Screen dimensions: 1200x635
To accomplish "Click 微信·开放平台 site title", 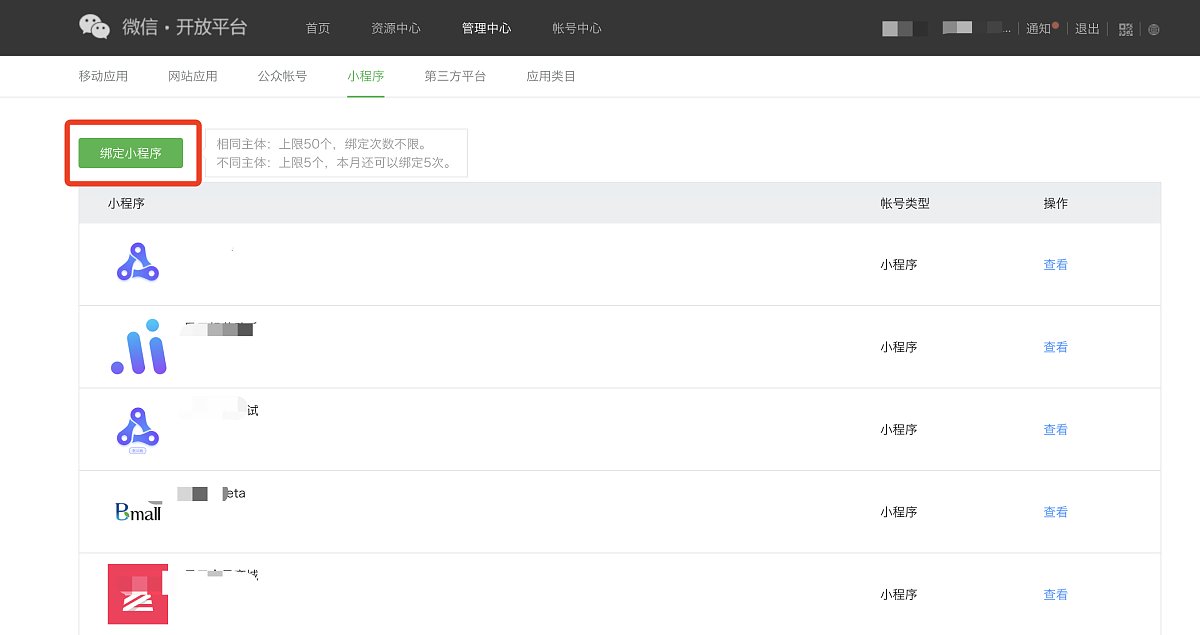I will click(185, 27).
